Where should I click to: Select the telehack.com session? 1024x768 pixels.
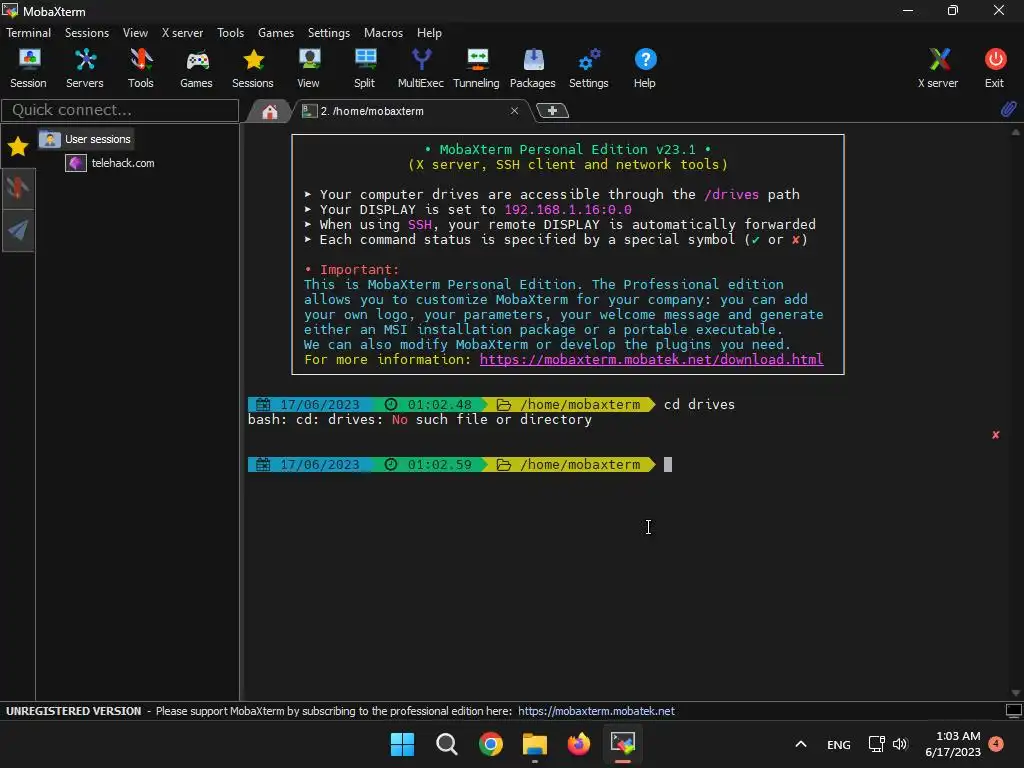tap(110, 163)
